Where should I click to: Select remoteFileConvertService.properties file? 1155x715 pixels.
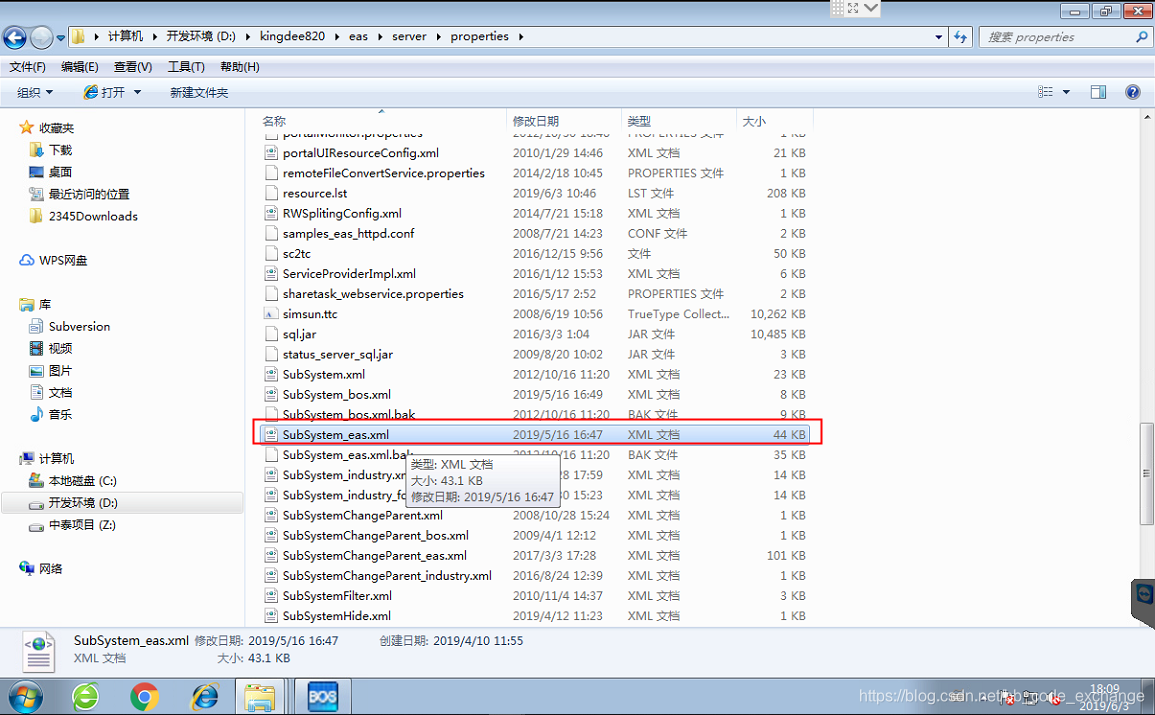pos(383,173)
